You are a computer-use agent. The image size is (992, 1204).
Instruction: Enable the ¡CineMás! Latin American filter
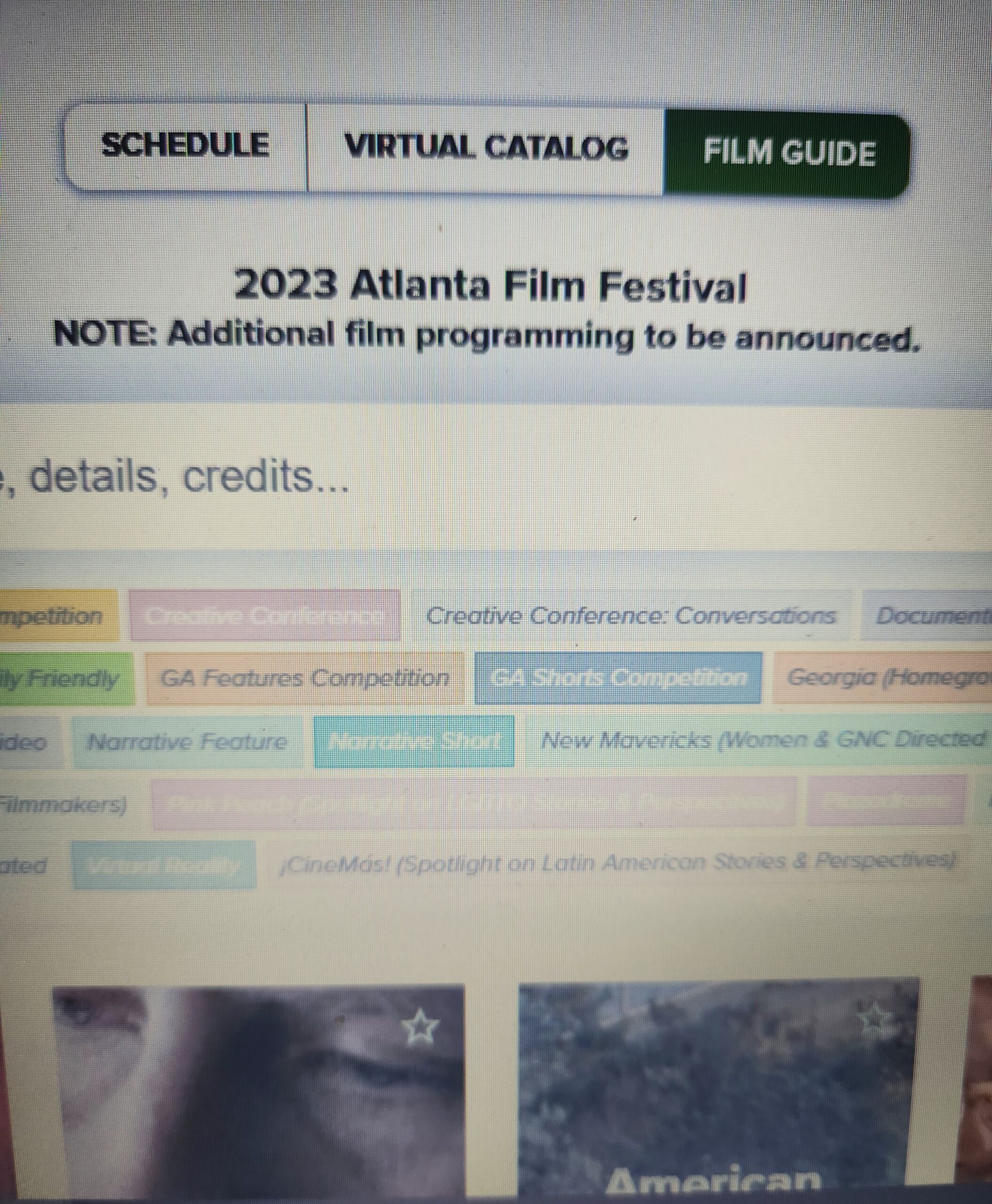coord(617,862)
